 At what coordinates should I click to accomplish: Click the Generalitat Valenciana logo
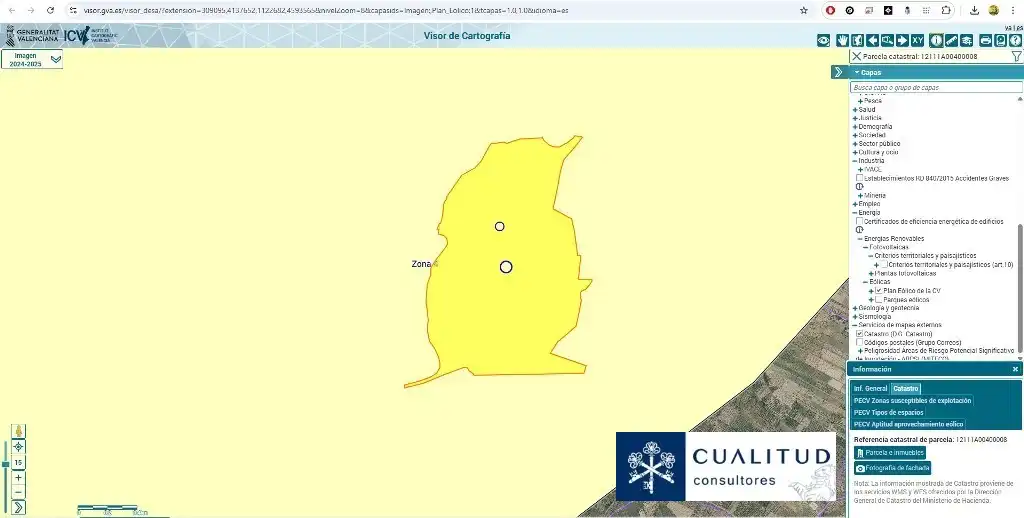tap(33, 35)
